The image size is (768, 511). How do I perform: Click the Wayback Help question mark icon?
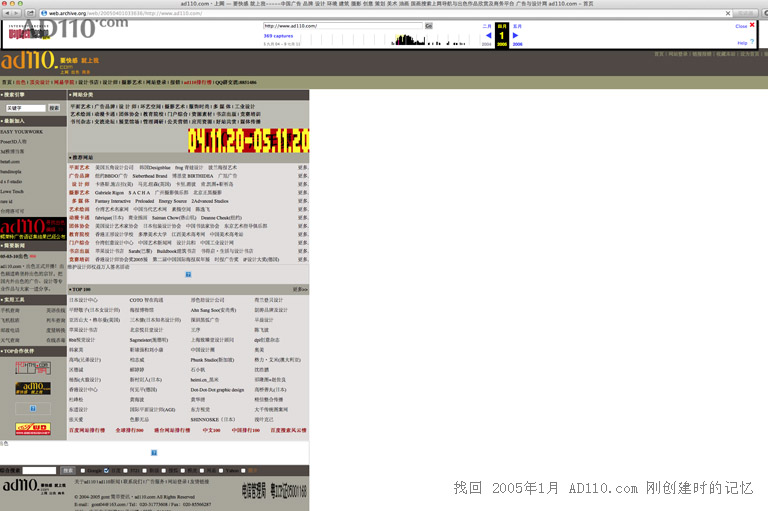[x=752, y=42]
